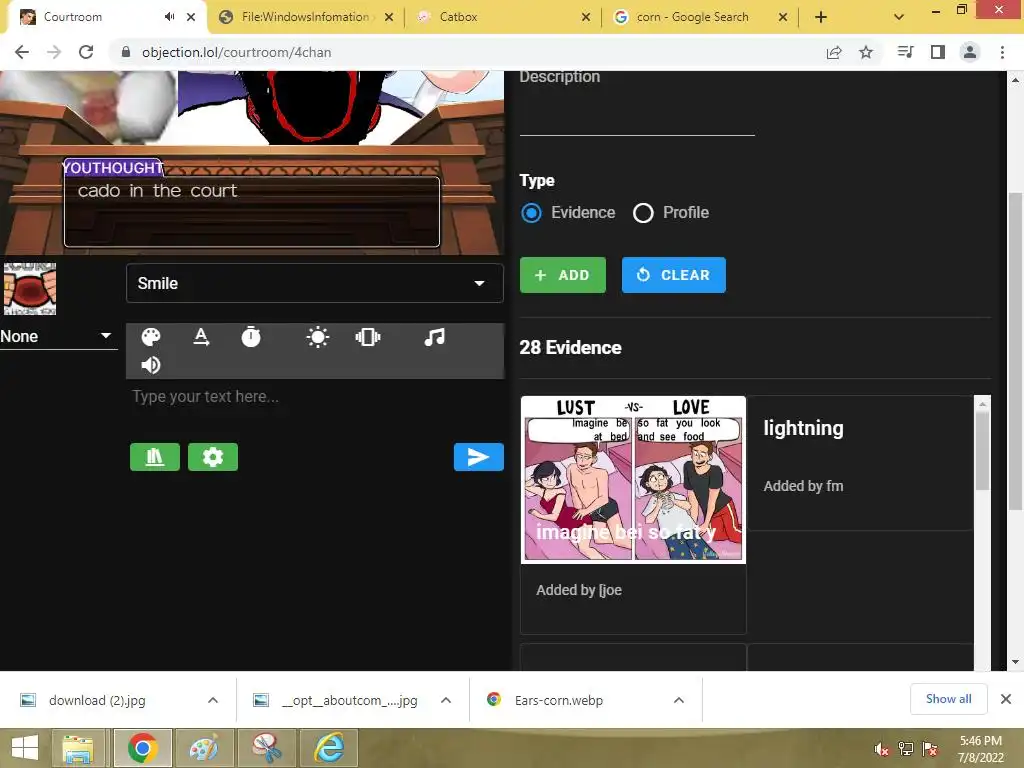Viewport: 1024px width, 768px height.
Task: Click the lightning evidence title
Action: click(x=803, y=428)
